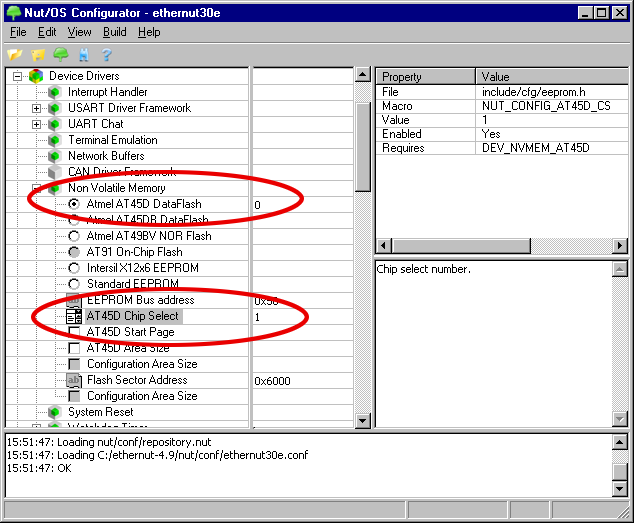Open the Help menu
The image size is (634, 523).
click(x=149, y=32)
